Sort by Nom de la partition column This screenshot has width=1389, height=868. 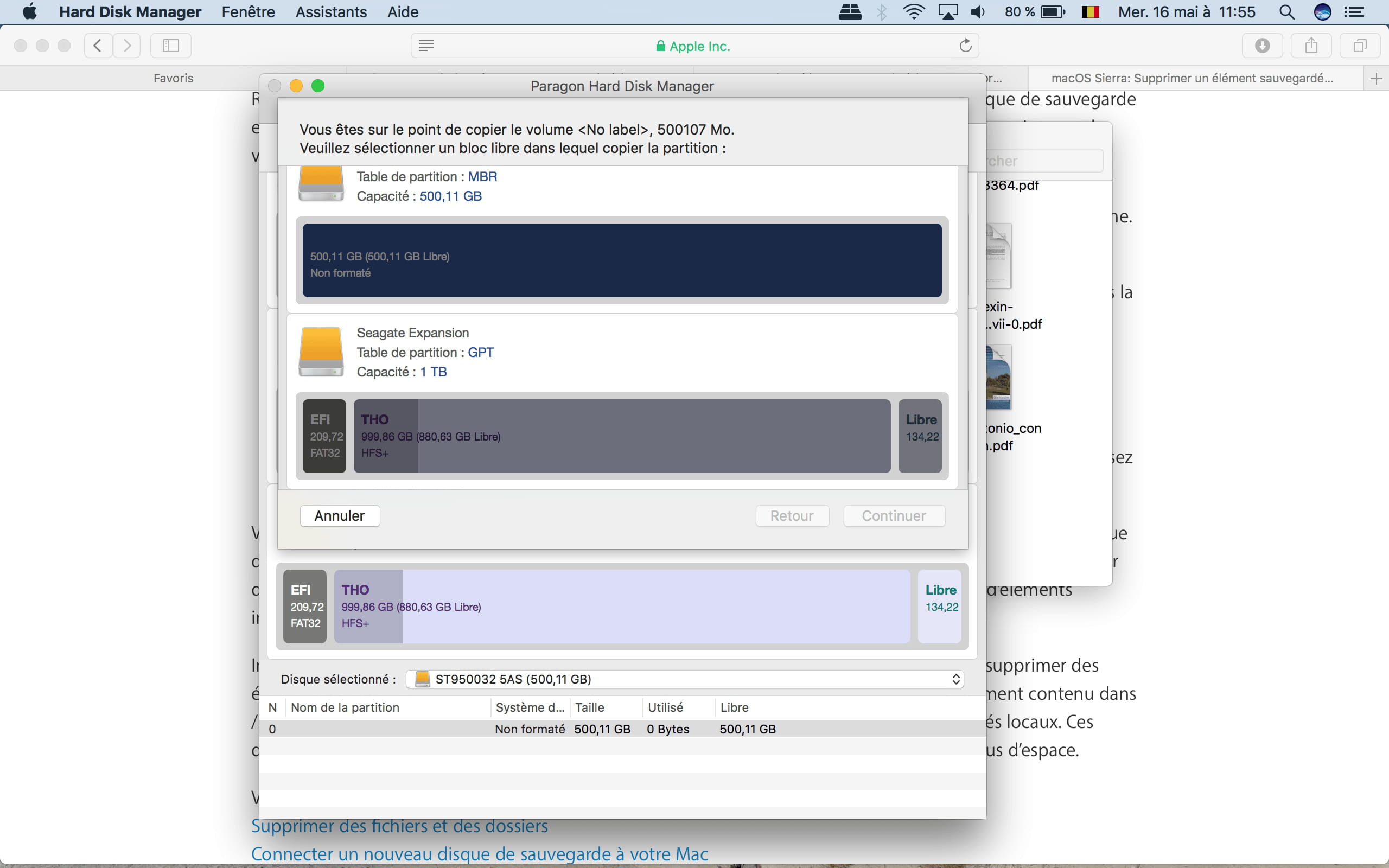point(388,707)
